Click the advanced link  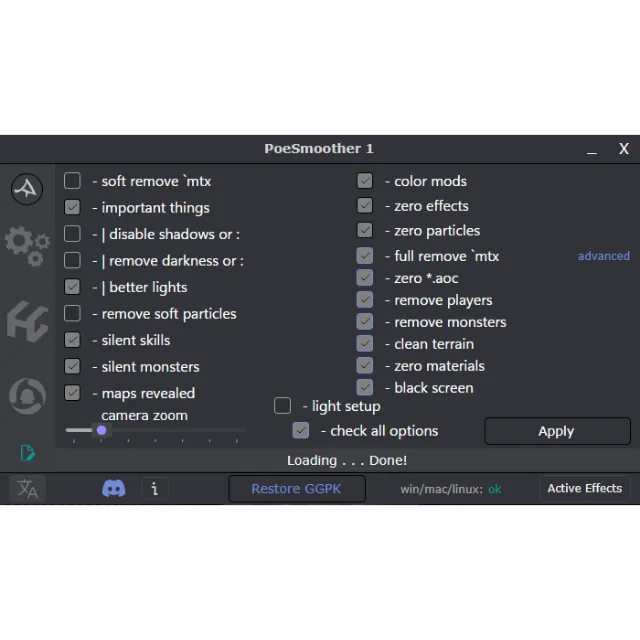(x=603, y=256)
